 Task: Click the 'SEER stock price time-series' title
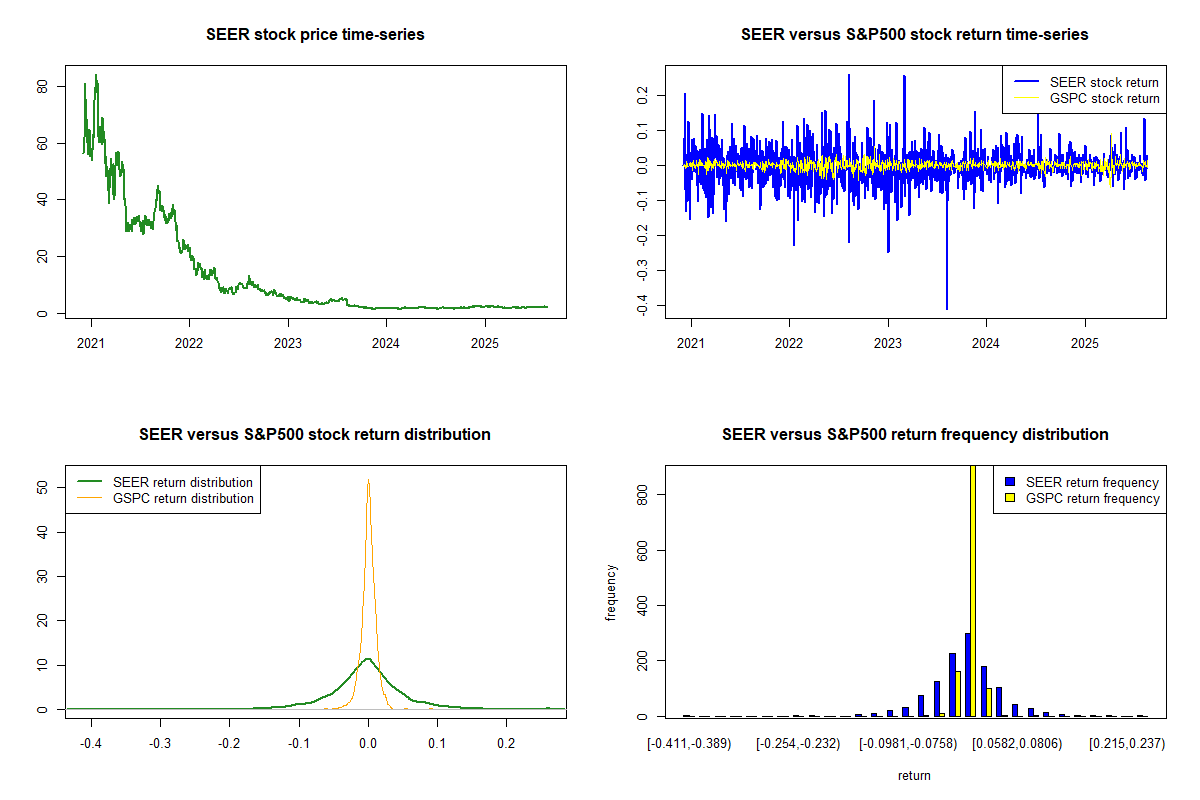coord(315,35)
